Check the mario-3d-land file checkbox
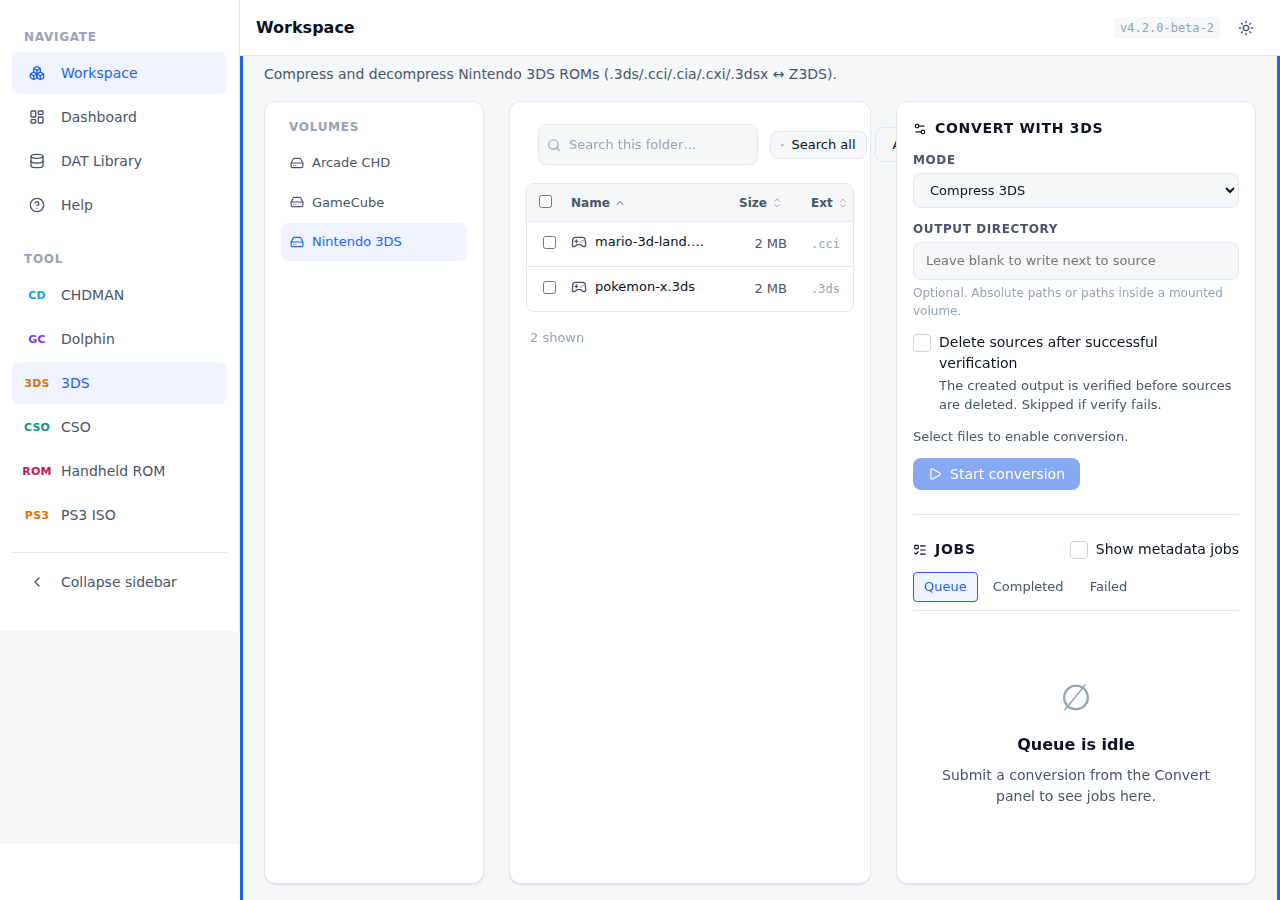Image resolution: width=1280 pixels, height=900 pixels. [x=549, y=243]
